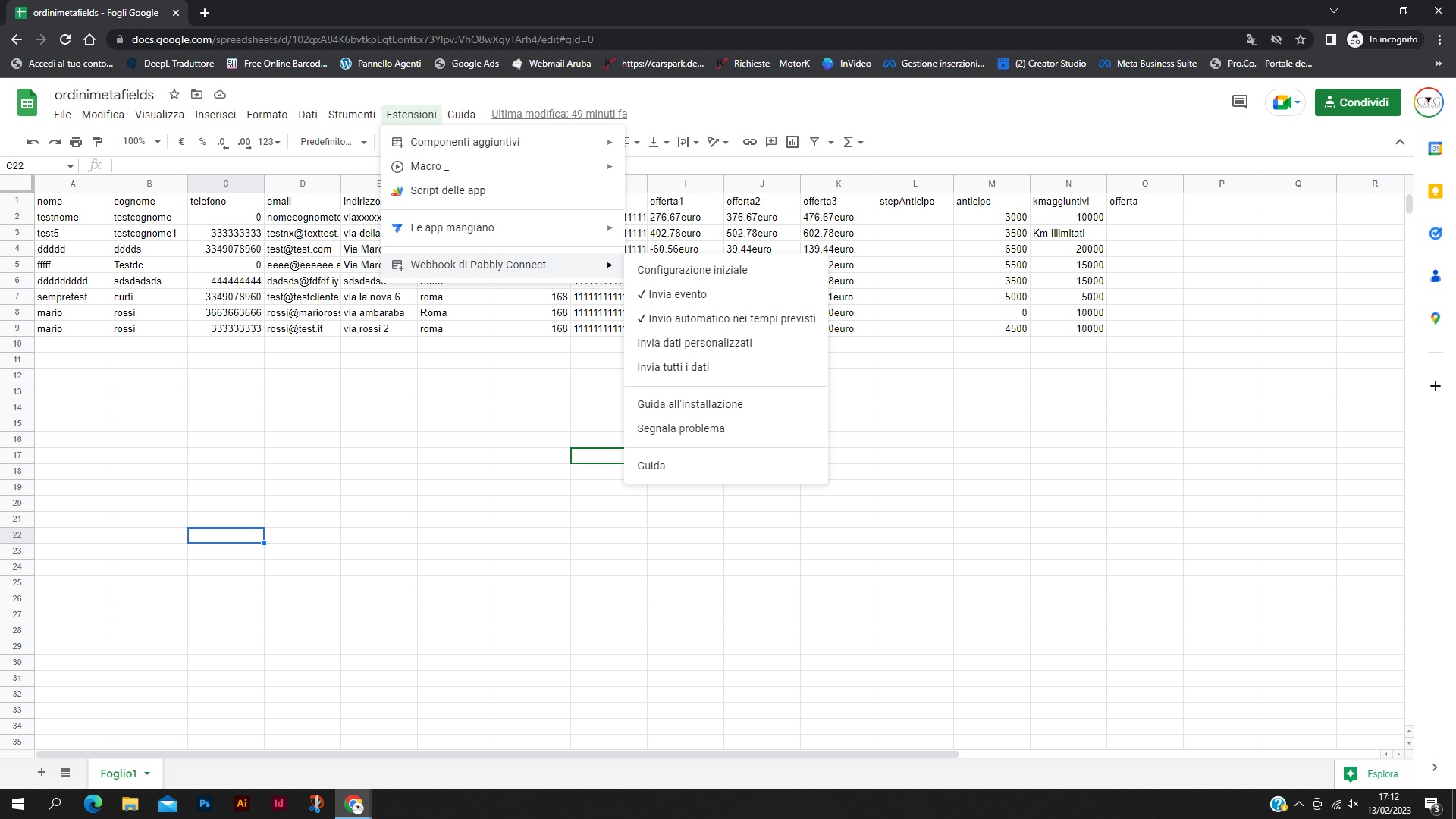Select Invia tutti i dati

(x=726, y=367)
